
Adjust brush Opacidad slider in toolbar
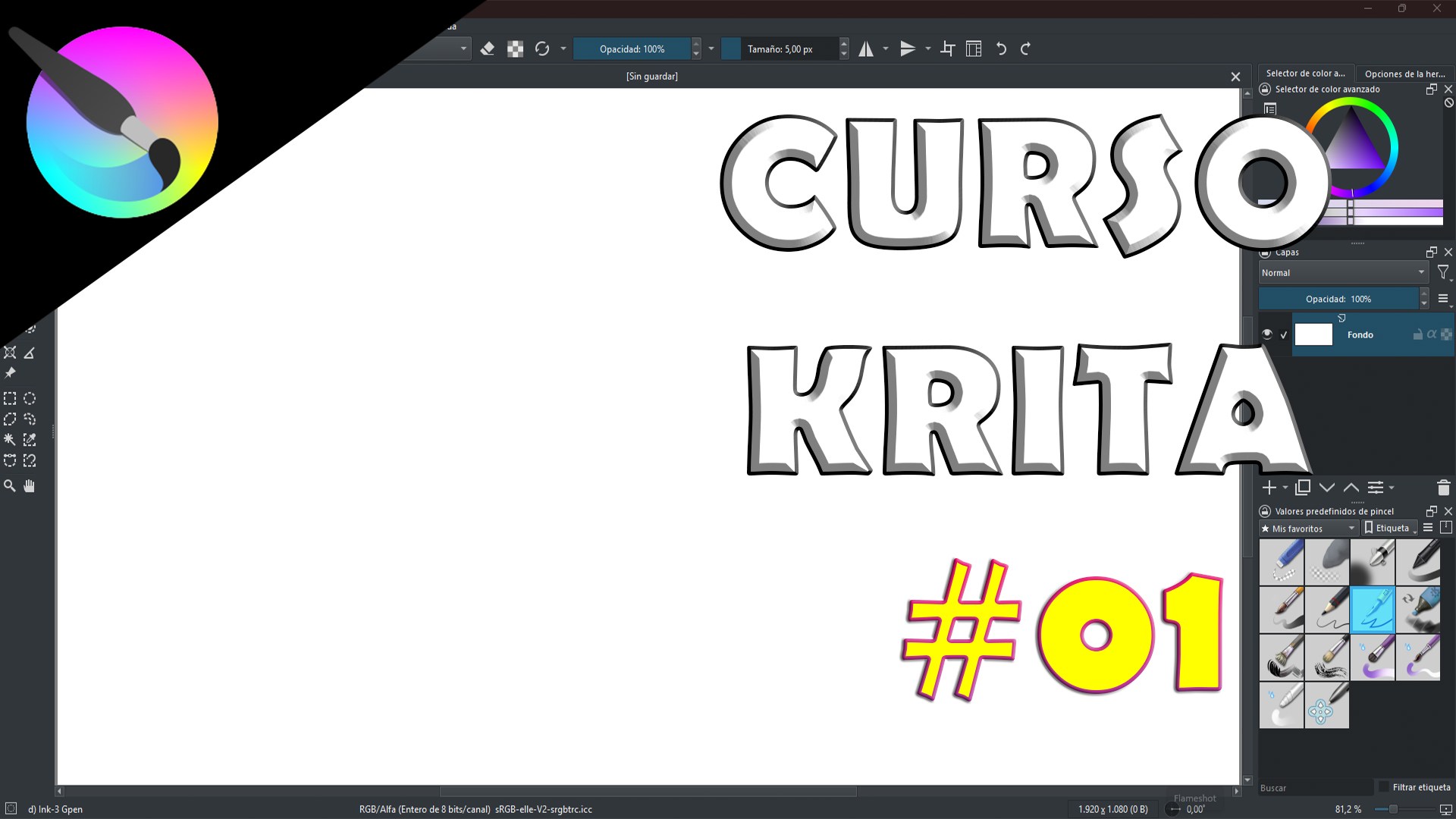tap(632, 49)
